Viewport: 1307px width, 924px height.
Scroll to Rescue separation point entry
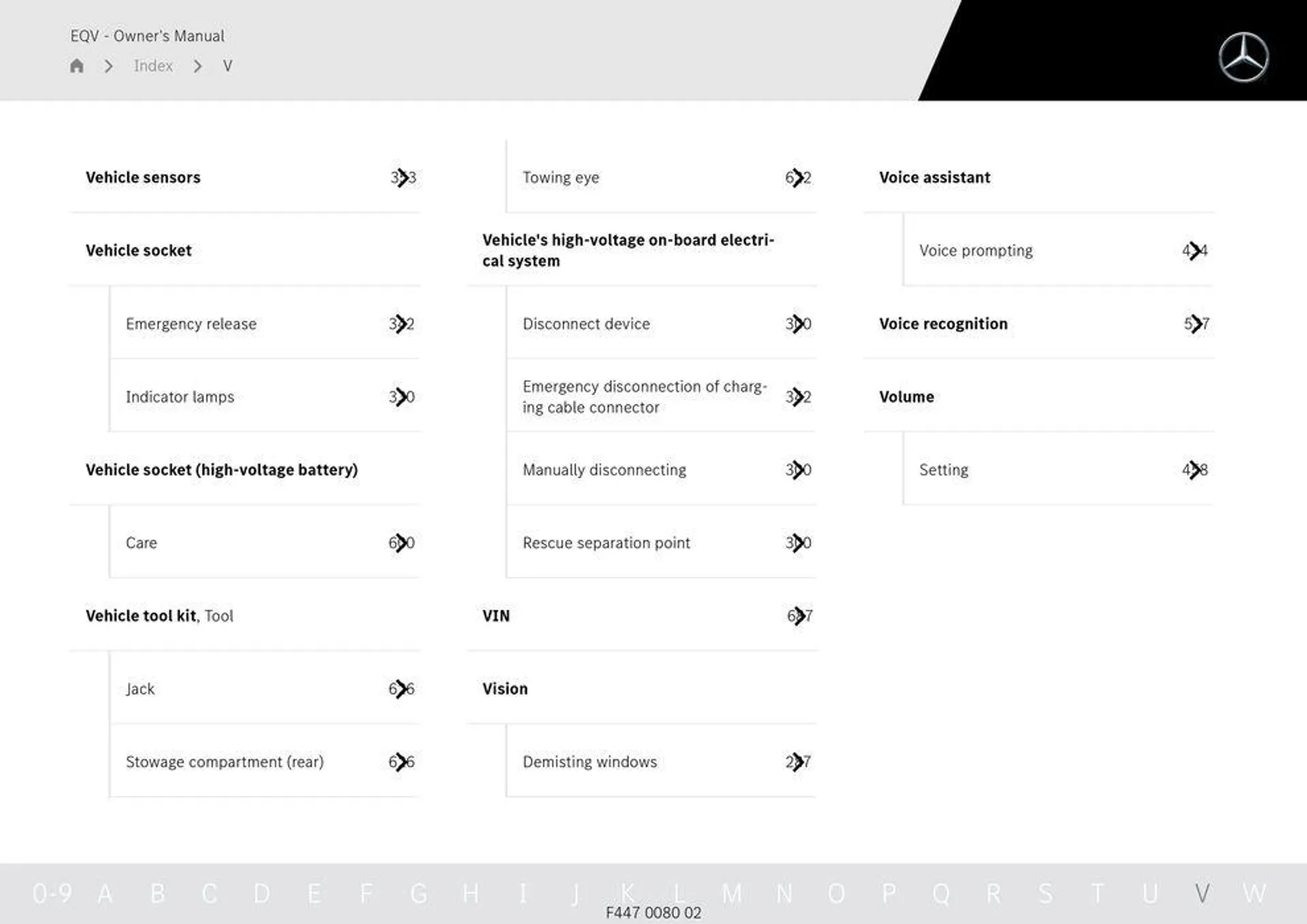[605, 541]
